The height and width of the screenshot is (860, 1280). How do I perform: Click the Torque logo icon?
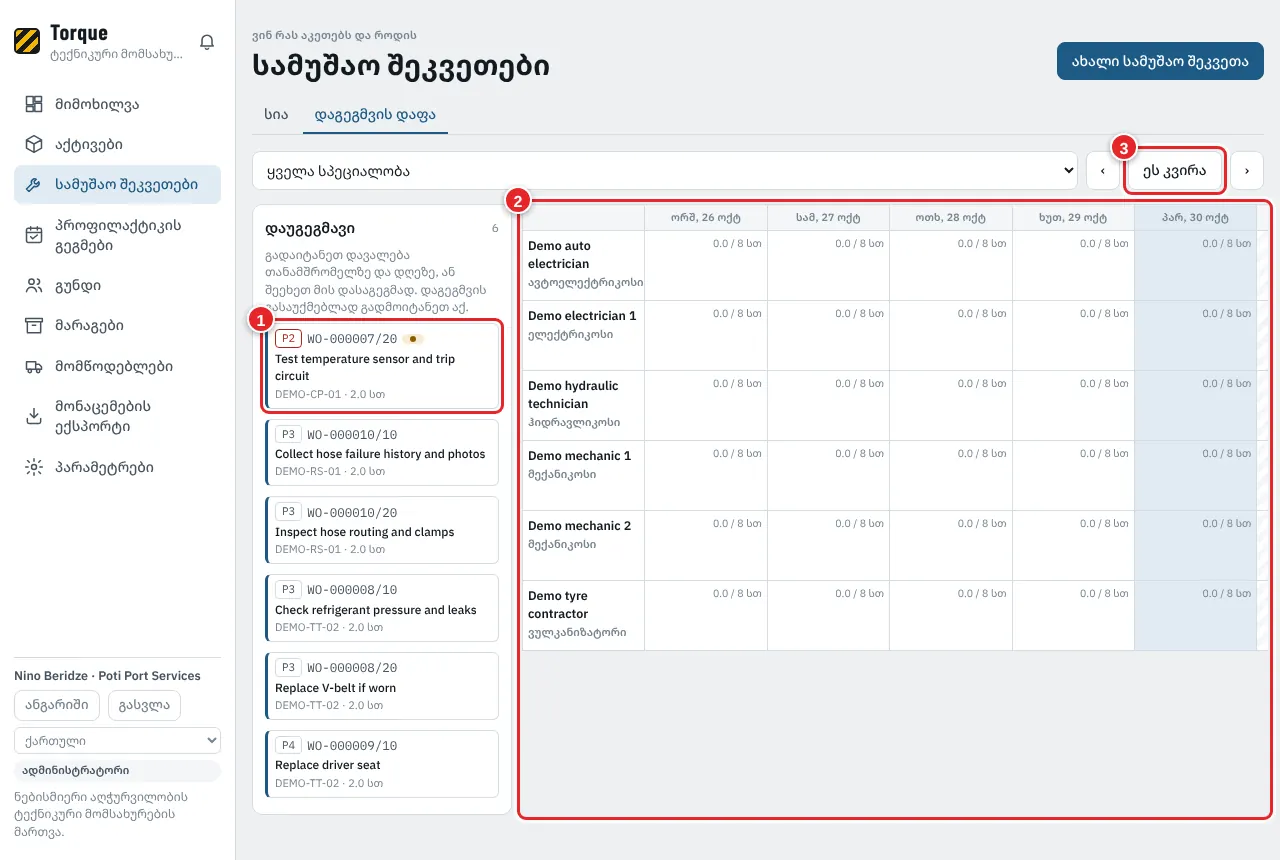click(x=27, y=41)
